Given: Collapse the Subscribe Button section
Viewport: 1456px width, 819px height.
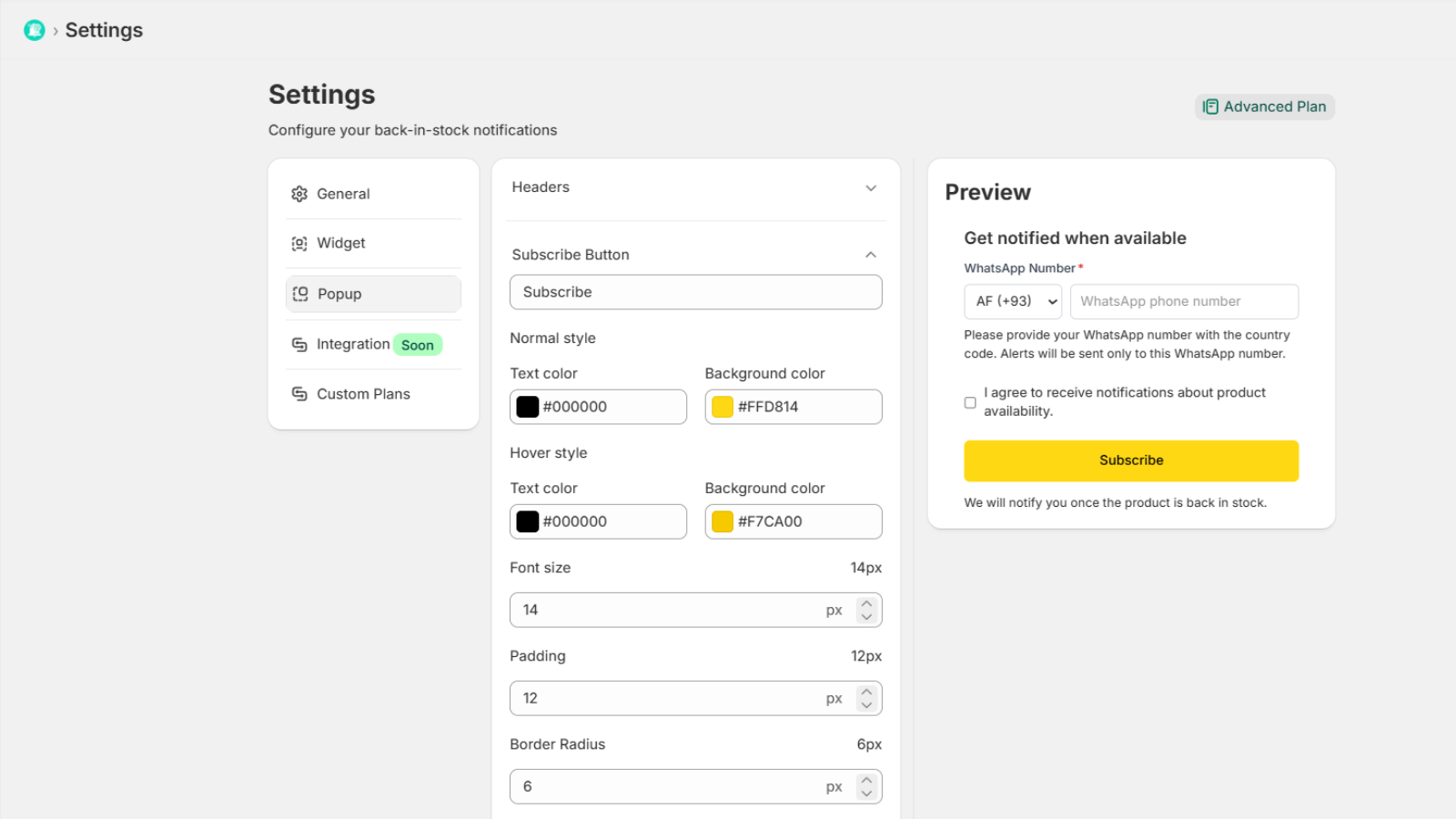Looking at the screenshot, I should (871, 255).
